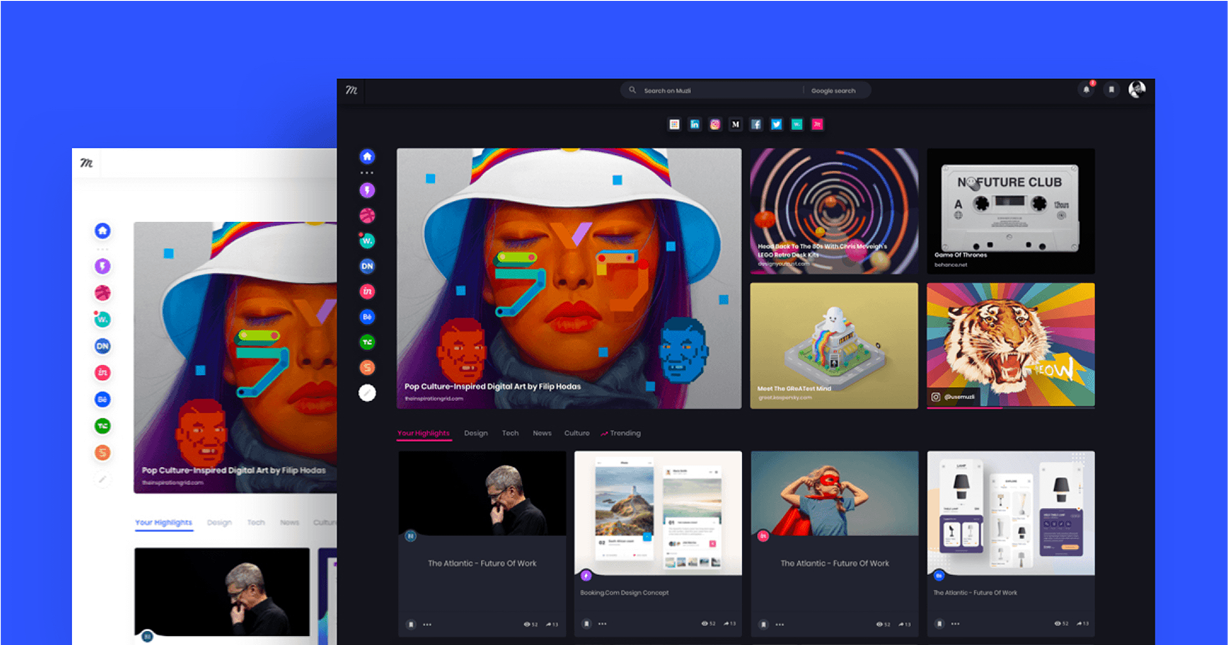Screen dimensions: 1228x645
Task: Open the Dribbble feed in dark sidebar
Action: (x=367, y=214)
